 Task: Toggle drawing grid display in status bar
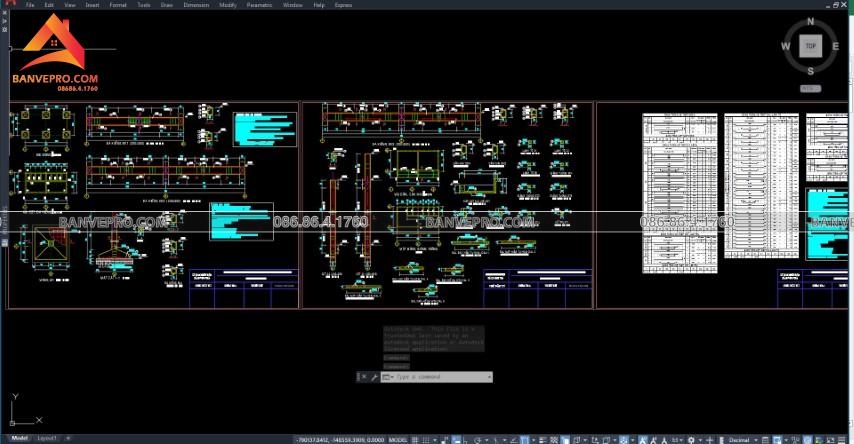click(x=414, y=439)
